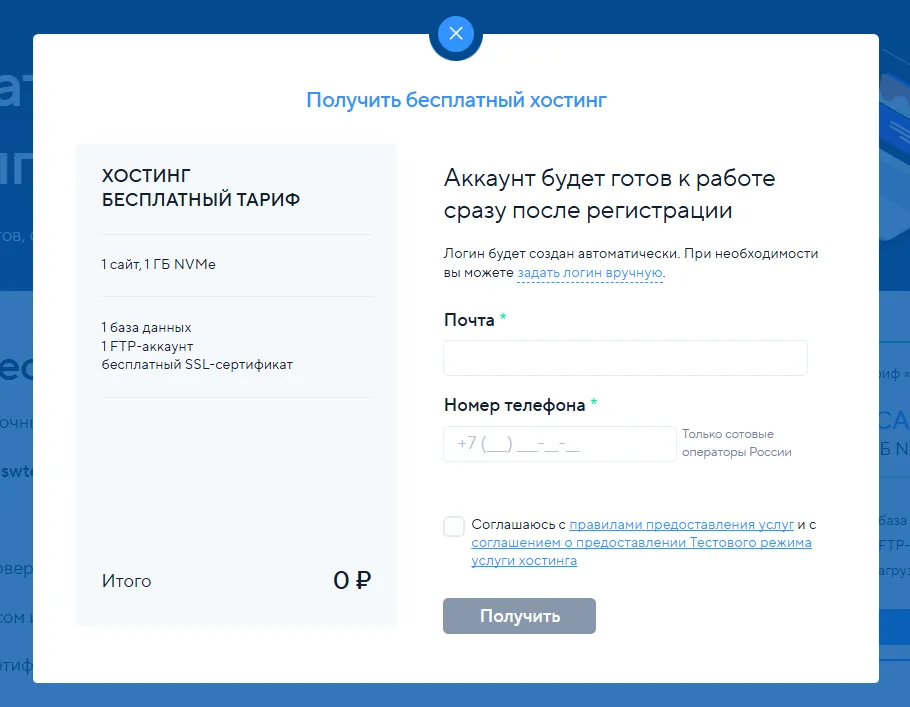This screenshot has height=707, width=910.
Task: Click the 'бесплатный SSL-сертификат' feature line
Action: pyautogui.click(x=197, y=364)
